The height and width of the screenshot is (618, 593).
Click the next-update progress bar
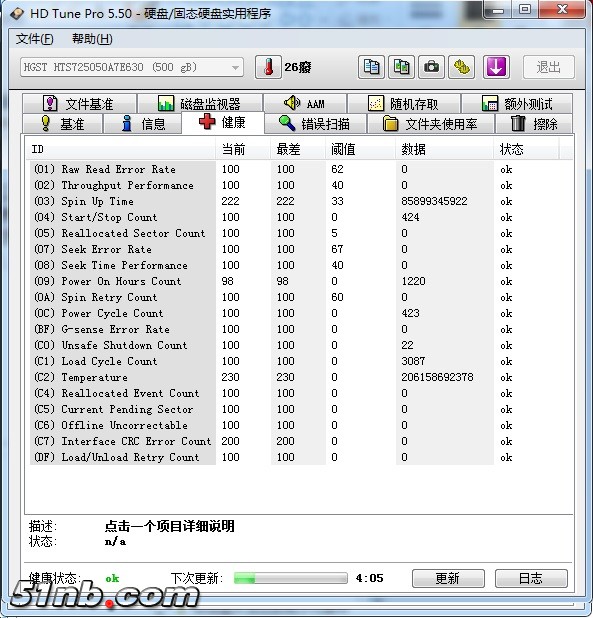(290, 578)
